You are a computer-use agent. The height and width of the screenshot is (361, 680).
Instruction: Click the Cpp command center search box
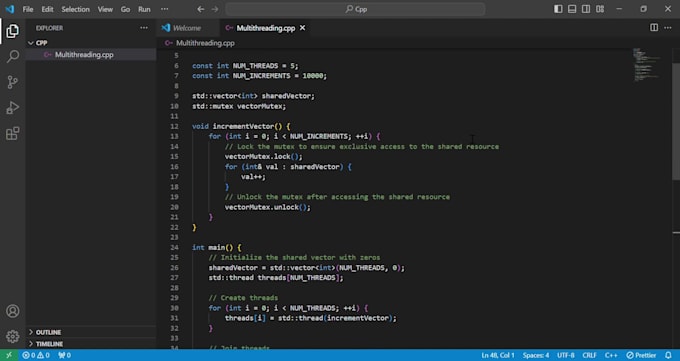(x=355, y=9)
